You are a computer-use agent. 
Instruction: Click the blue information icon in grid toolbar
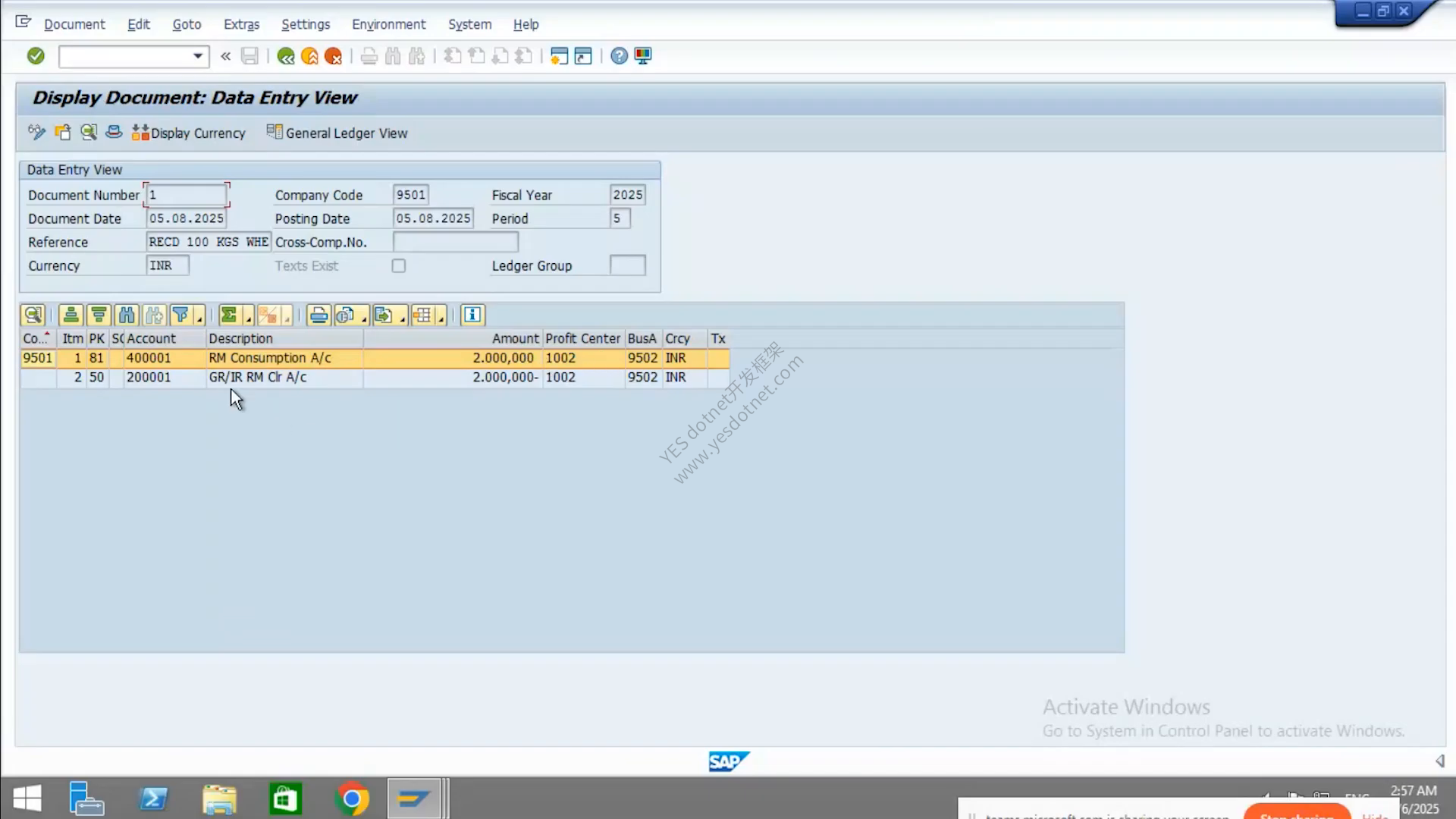[x=472, y=315]
